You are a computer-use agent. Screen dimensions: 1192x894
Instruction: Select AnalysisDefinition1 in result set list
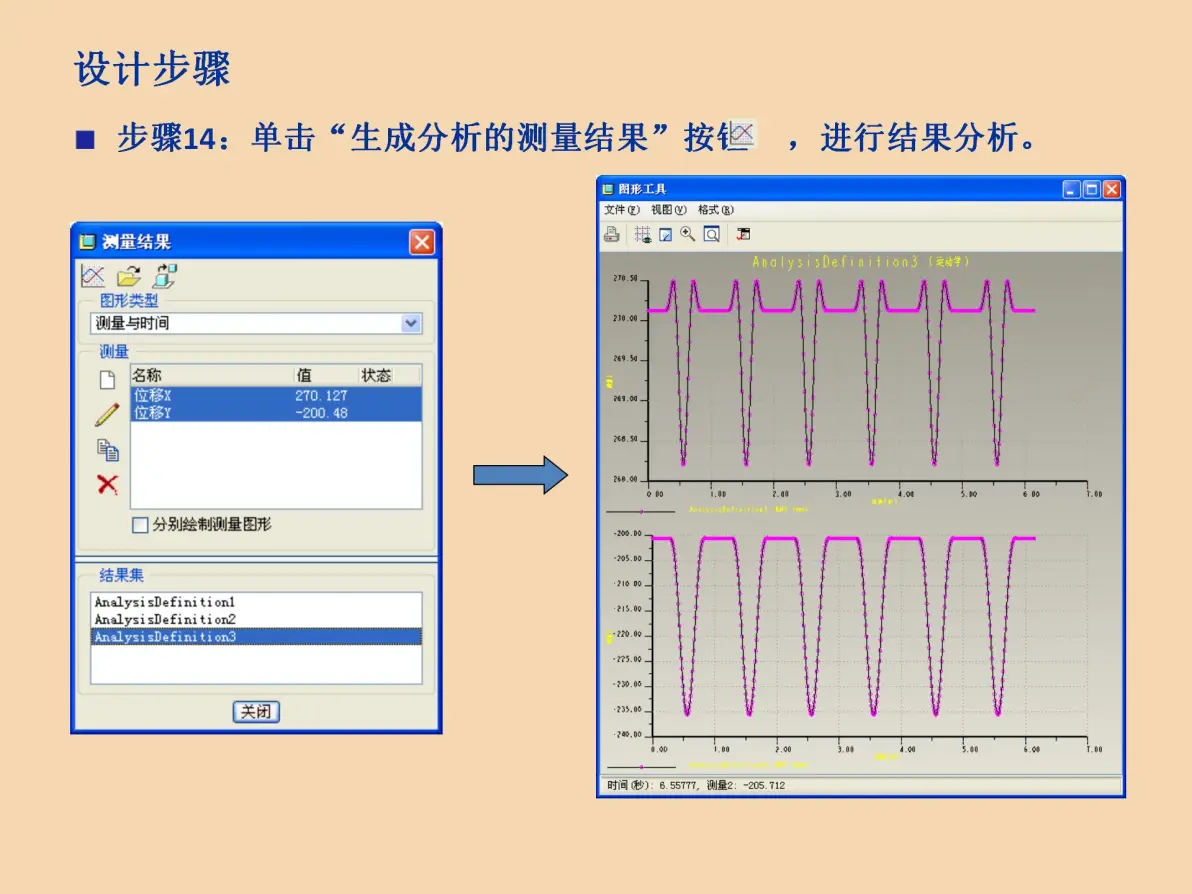click(256, 602)
